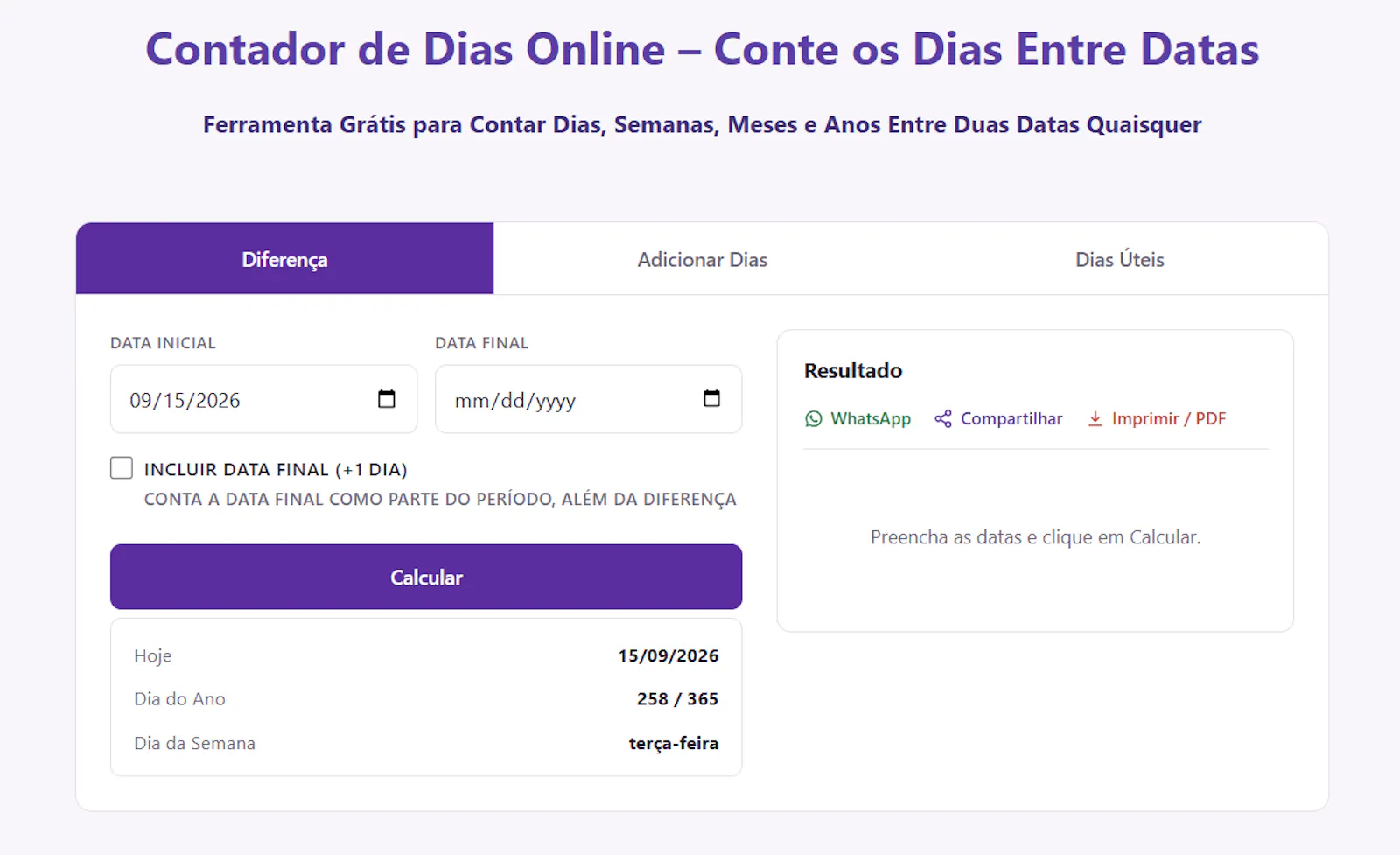Focus the Data Final mm/dd/yyyy field

588,399
